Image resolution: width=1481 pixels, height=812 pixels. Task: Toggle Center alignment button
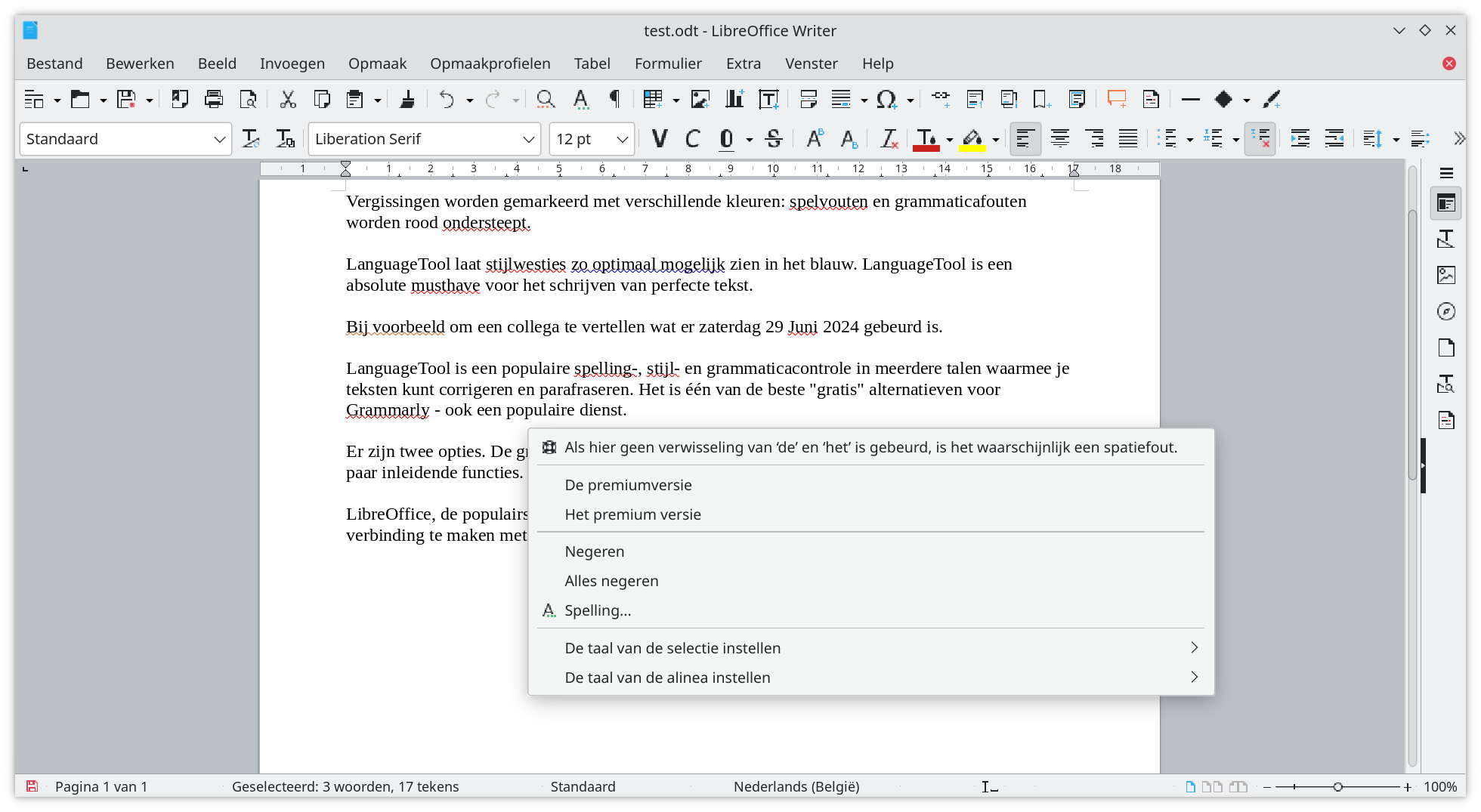pos(1060,139)
